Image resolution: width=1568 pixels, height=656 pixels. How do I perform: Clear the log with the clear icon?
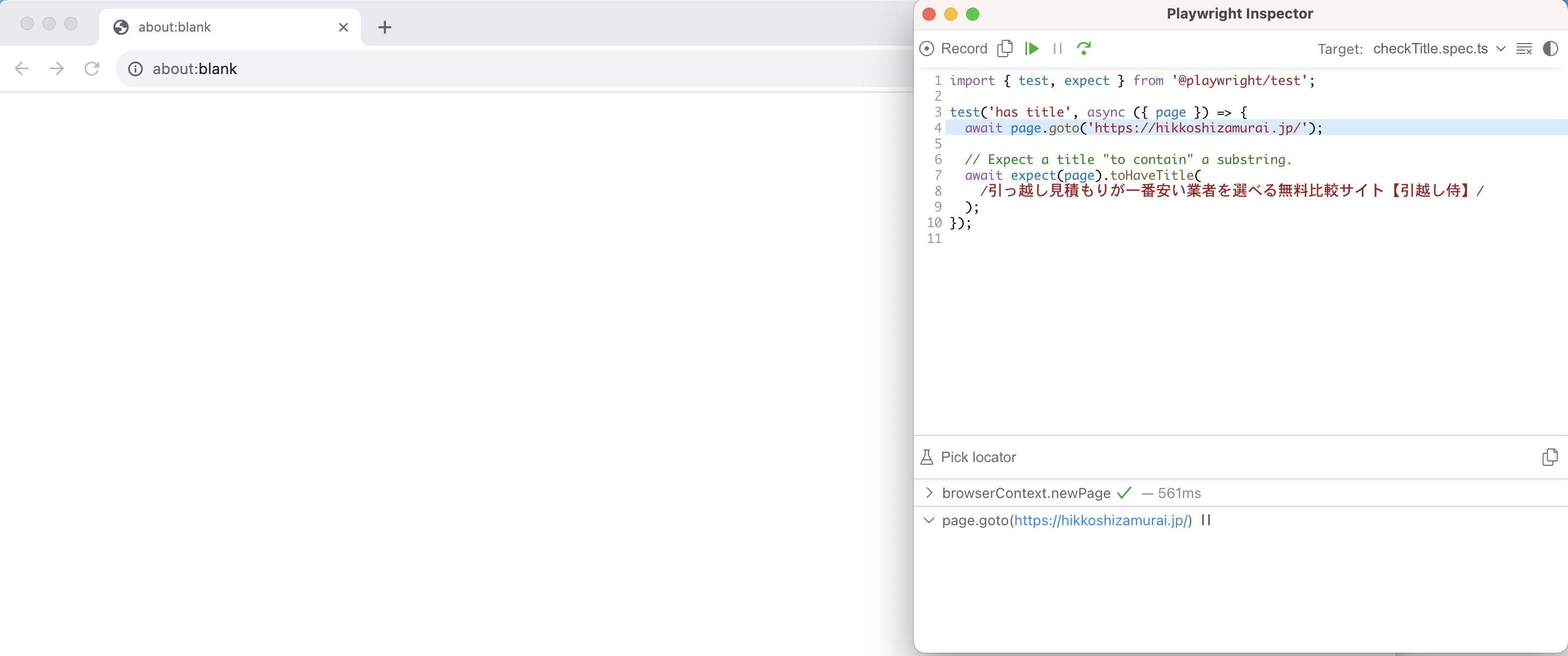point(1523,48)
